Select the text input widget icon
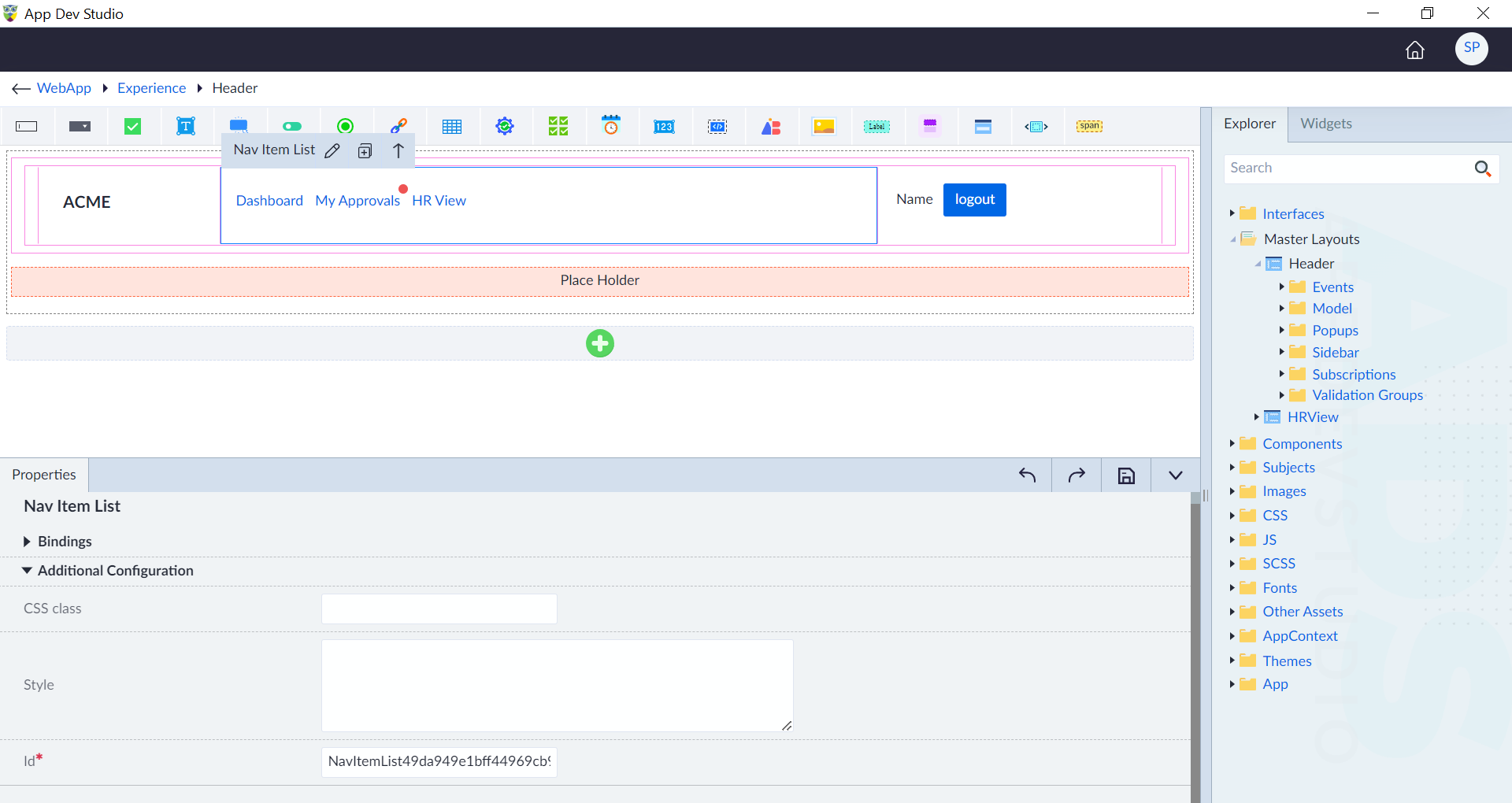 tap(27, 127)
